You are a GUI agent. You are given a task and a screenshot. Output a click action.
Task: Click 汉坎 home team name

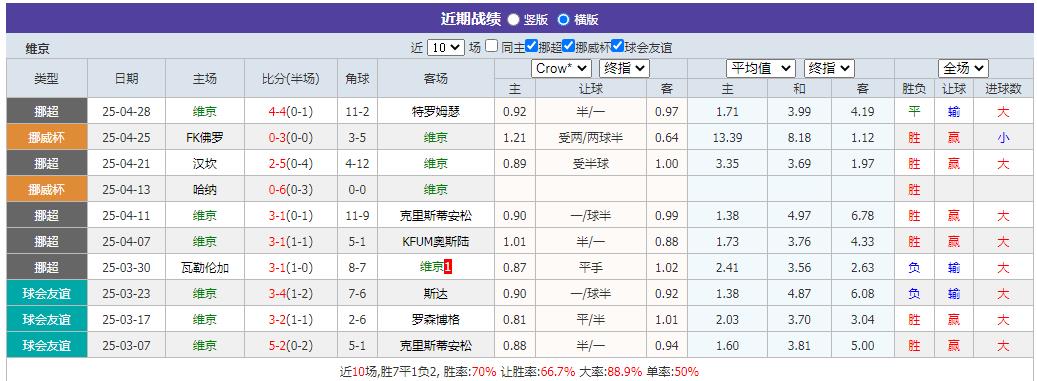click(x=204, y=164)
